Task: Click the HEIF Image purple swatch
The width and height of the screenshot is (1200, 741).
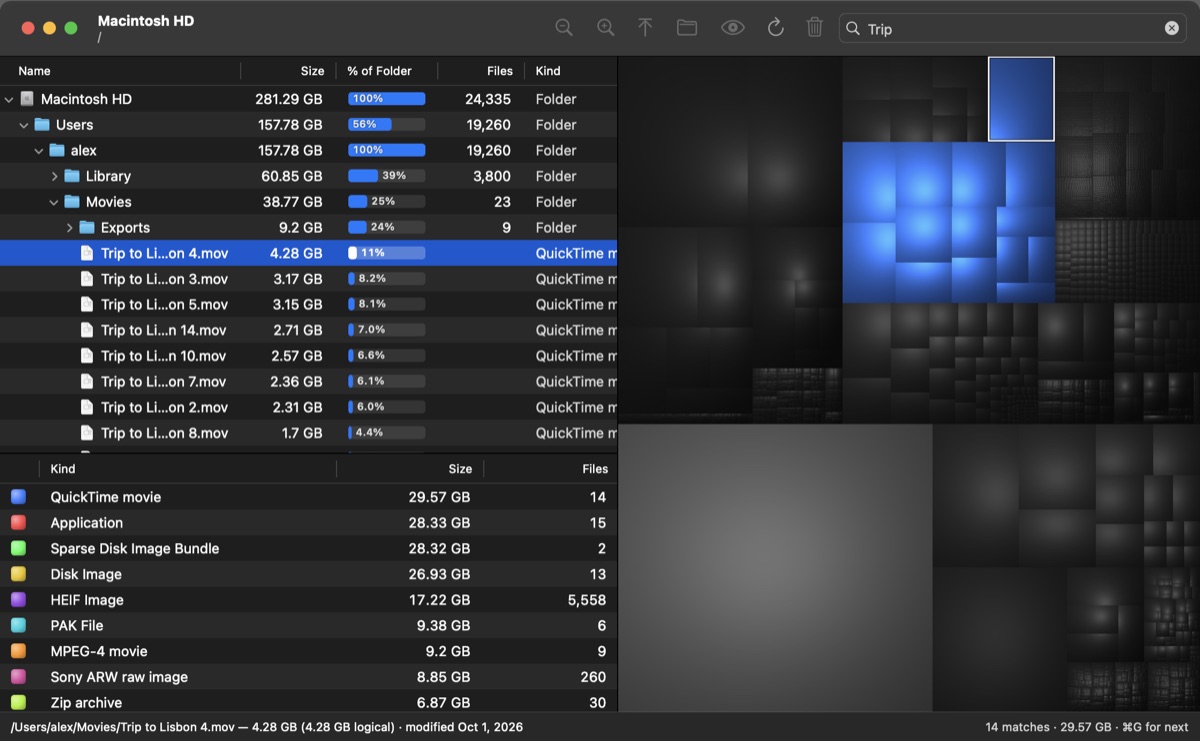Action: (x=18, y=600)
